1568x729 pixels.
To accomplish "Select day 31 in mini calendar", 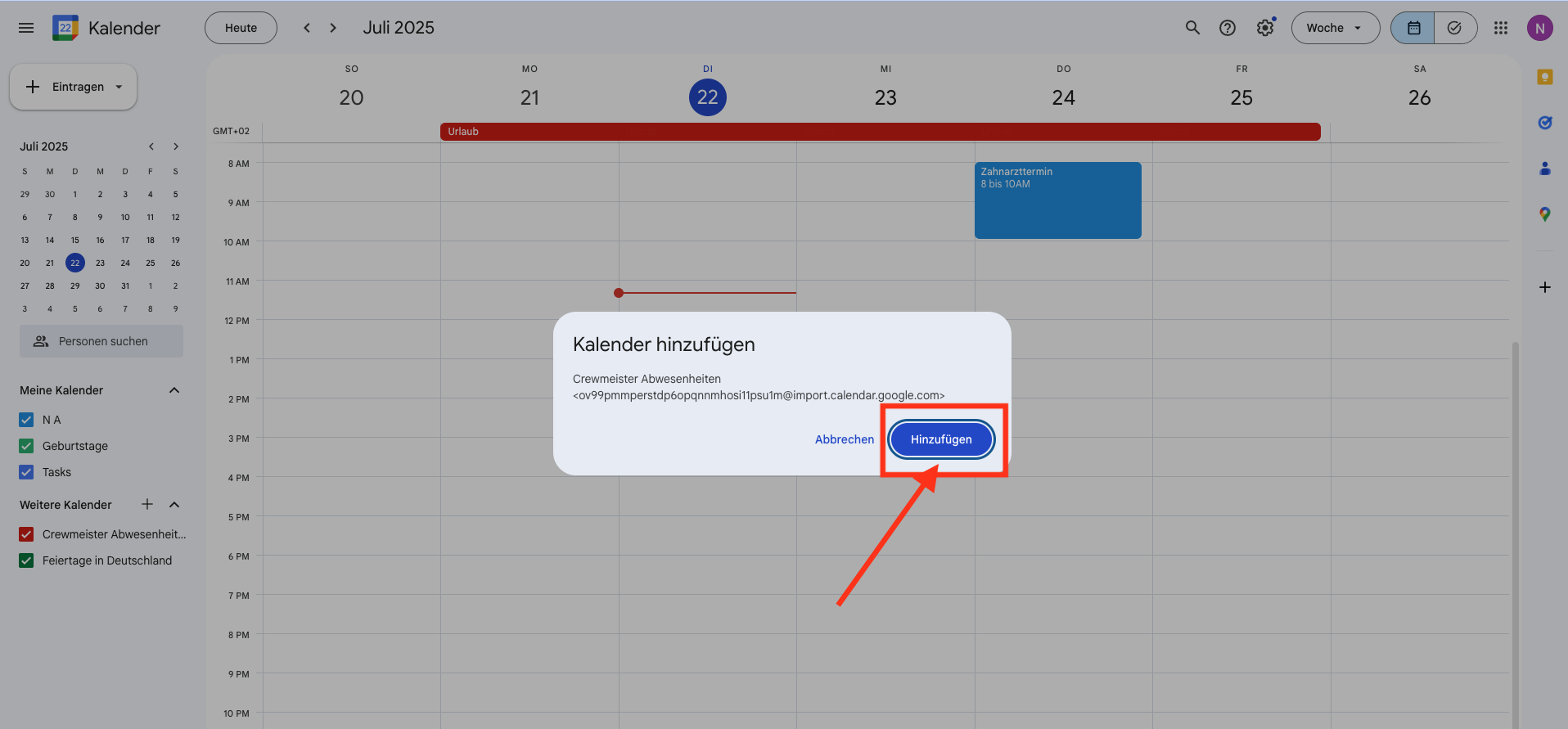I will (x=125, y=286).
